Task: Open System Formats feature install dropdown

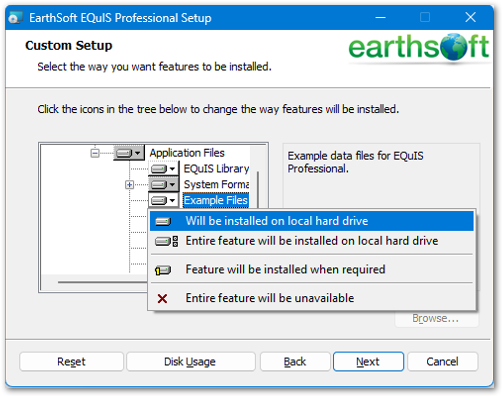Action: tap(163, 185)
